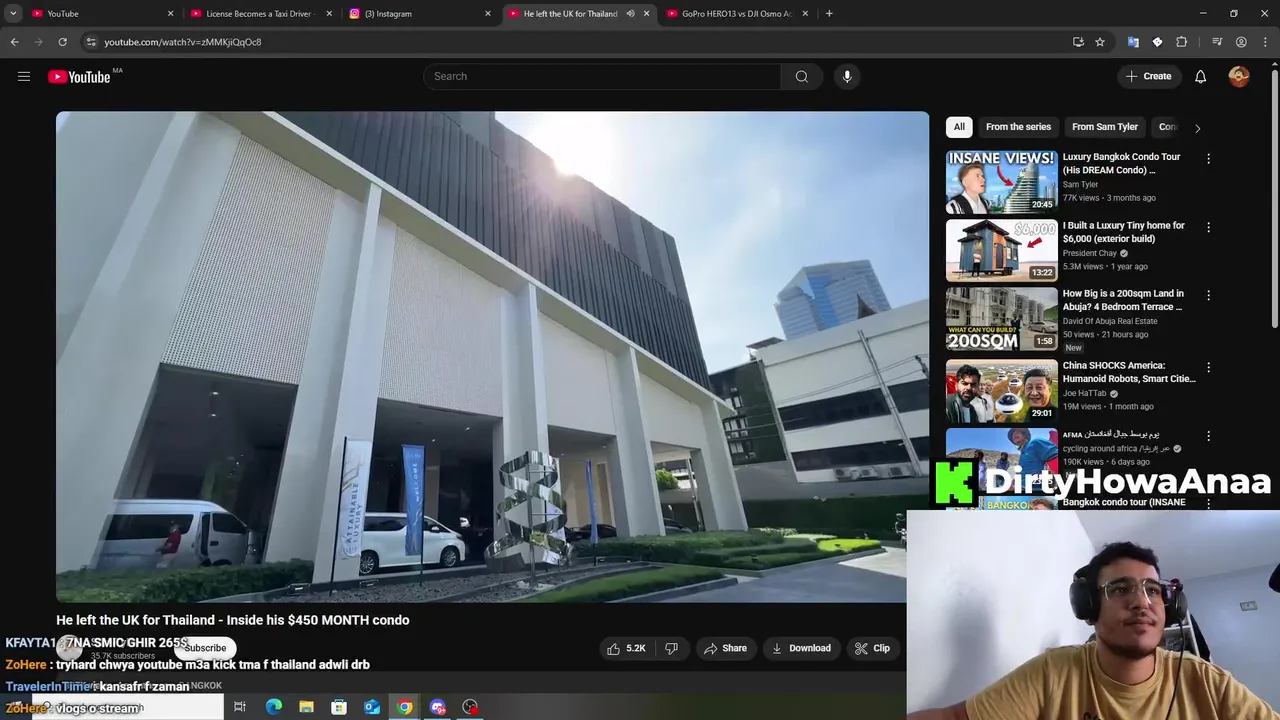Viewport: 1280px width, 720px height.
Task: Share the video
Action: pyautogui.click(x=726, y=648)
